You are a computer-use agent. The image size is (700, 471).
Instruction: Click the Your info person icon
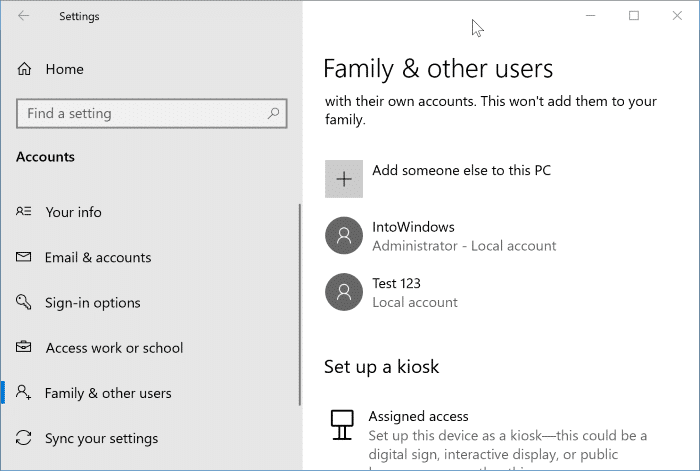pyautogui.click(x=25, y=212)
